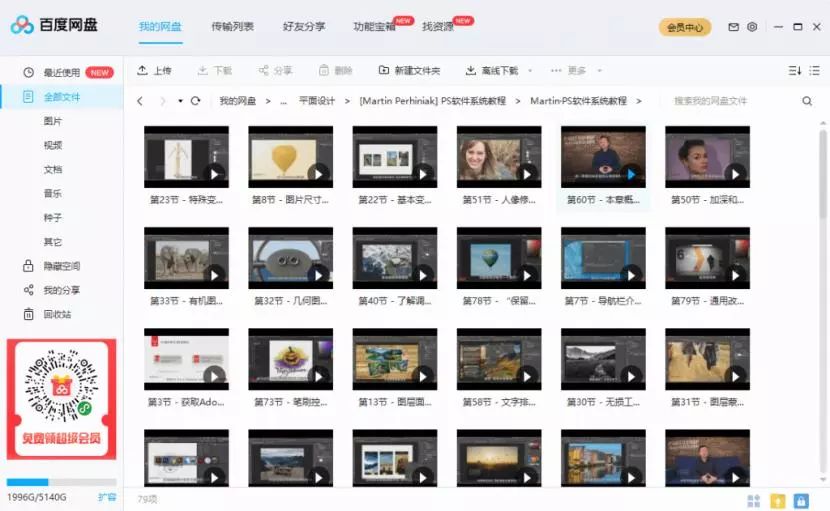Switch to 传输列表 tab
The width and height of the screenshot is (830, 511).
232,26
